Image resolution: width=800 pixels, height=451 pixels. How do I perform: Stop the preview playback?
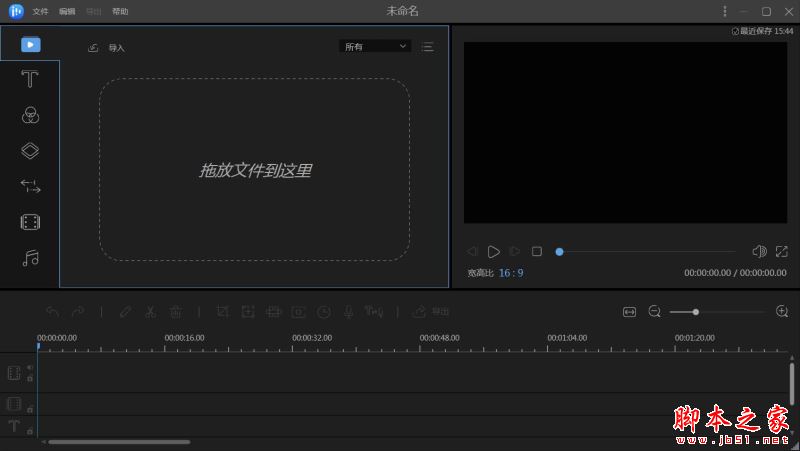(x=537, y=251)
